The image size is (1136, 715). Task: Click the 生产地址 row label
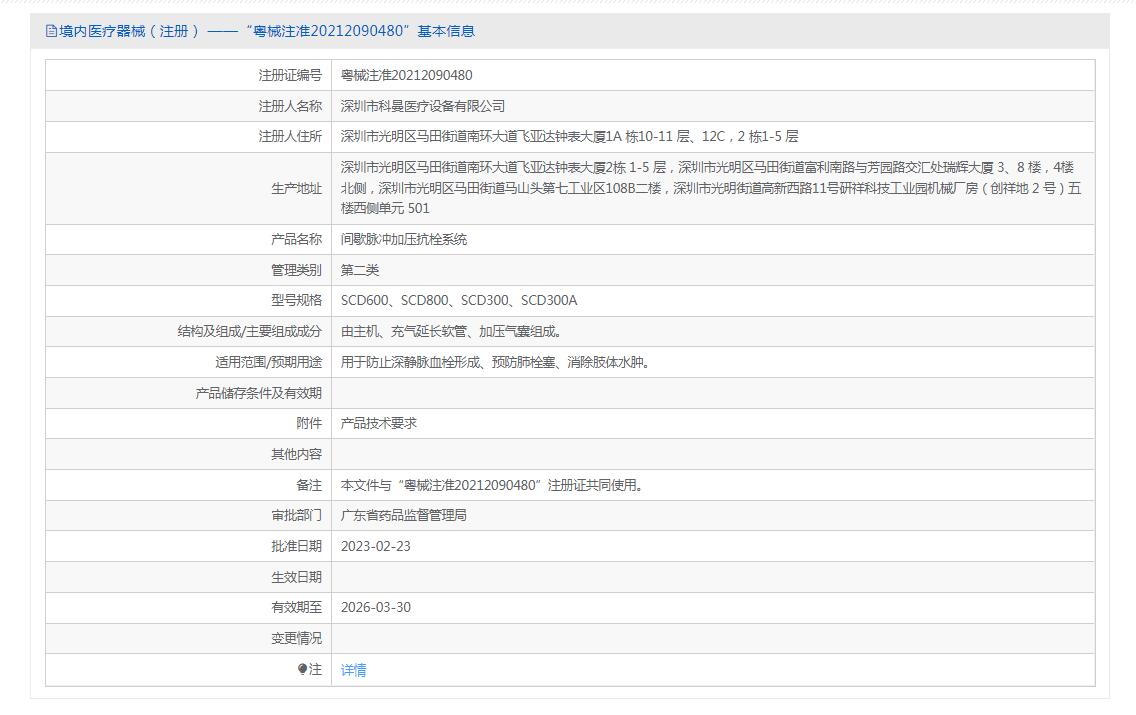[x=296, y=189]
